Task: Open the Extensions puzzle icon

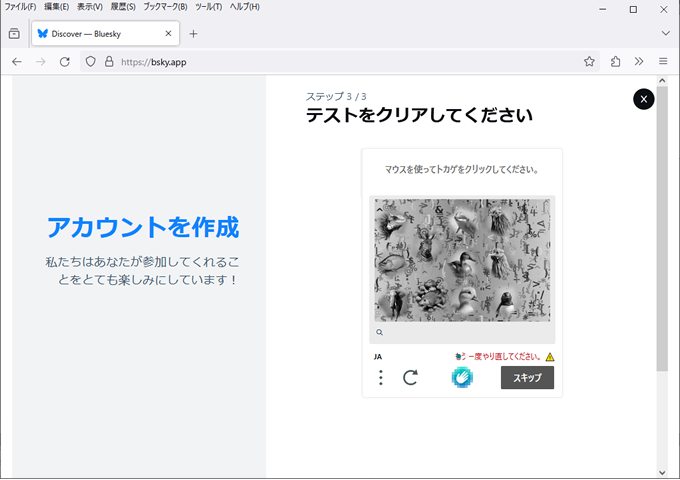Action: tap(615, 62)
